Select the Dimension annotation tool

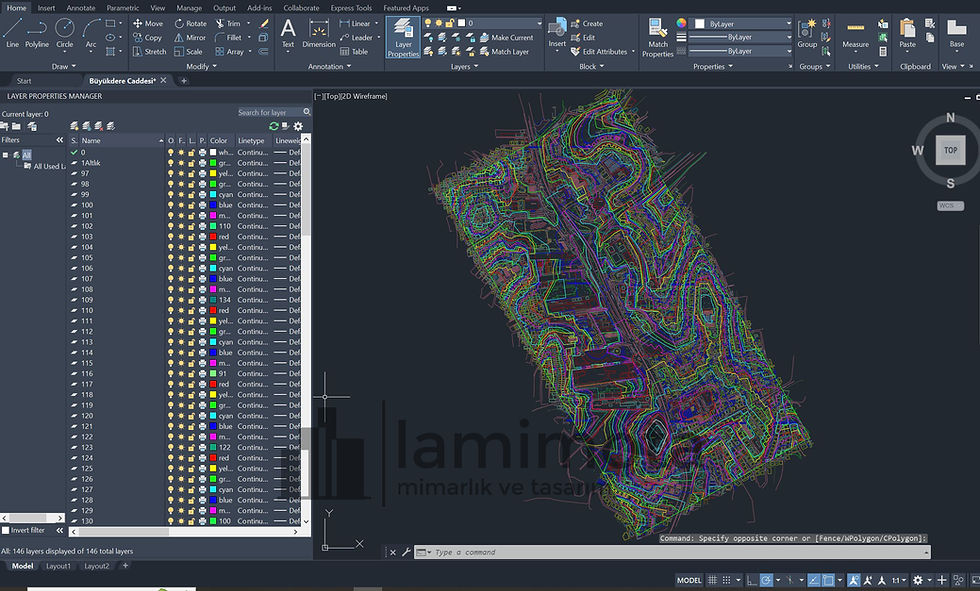tap(319, 33)
